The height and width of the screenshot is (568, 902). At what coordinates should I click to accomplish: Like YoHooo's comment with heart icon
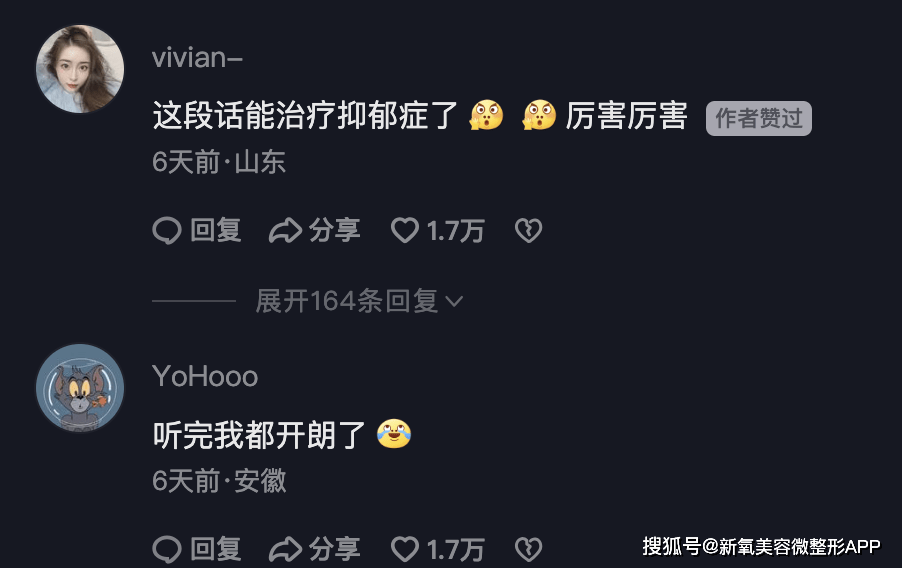405,549
